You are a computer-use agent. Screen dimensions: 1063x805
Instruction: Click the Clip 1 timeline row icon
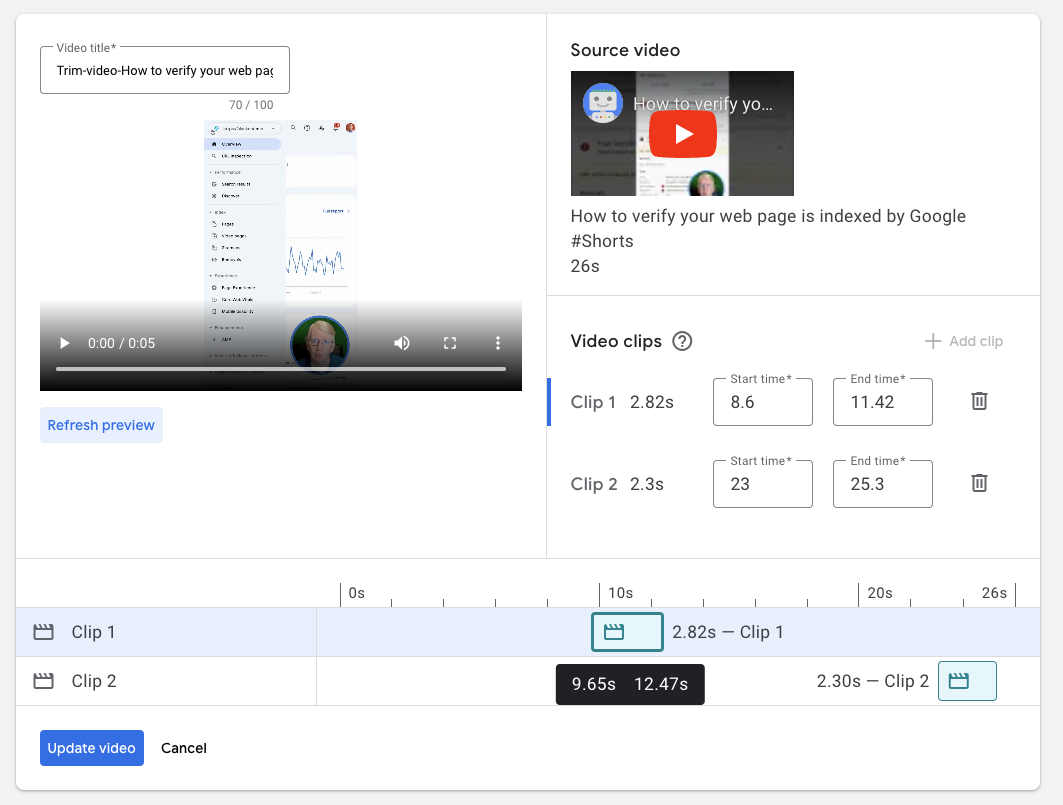(43, 632)
